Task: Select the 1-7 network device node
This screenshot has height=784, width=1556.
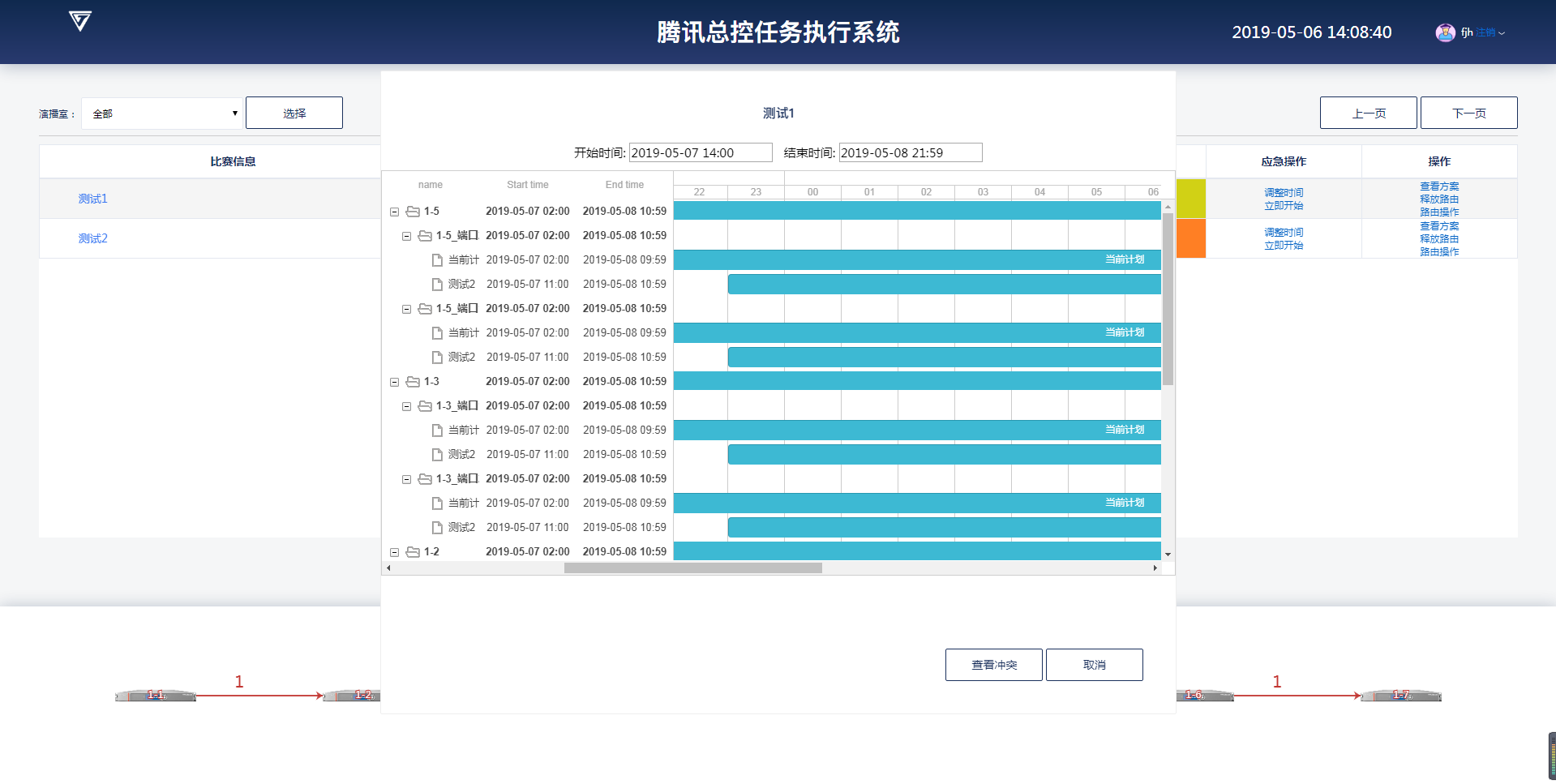Action: coord(1401,696)
